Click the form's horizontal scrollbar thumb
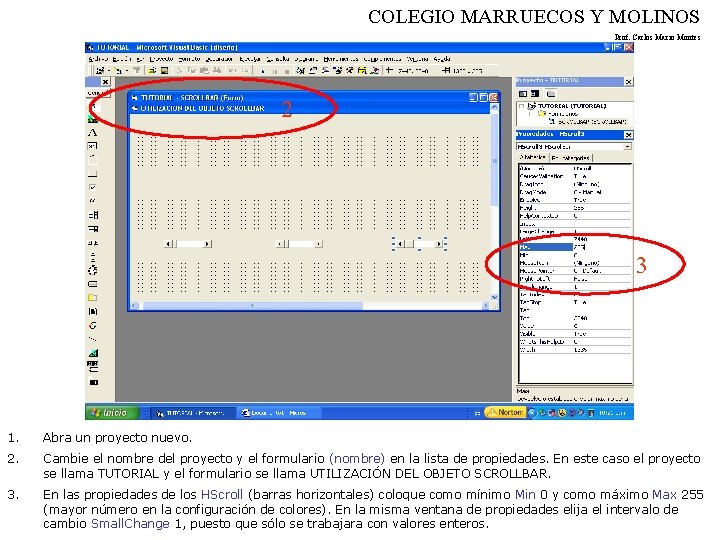 252,305
